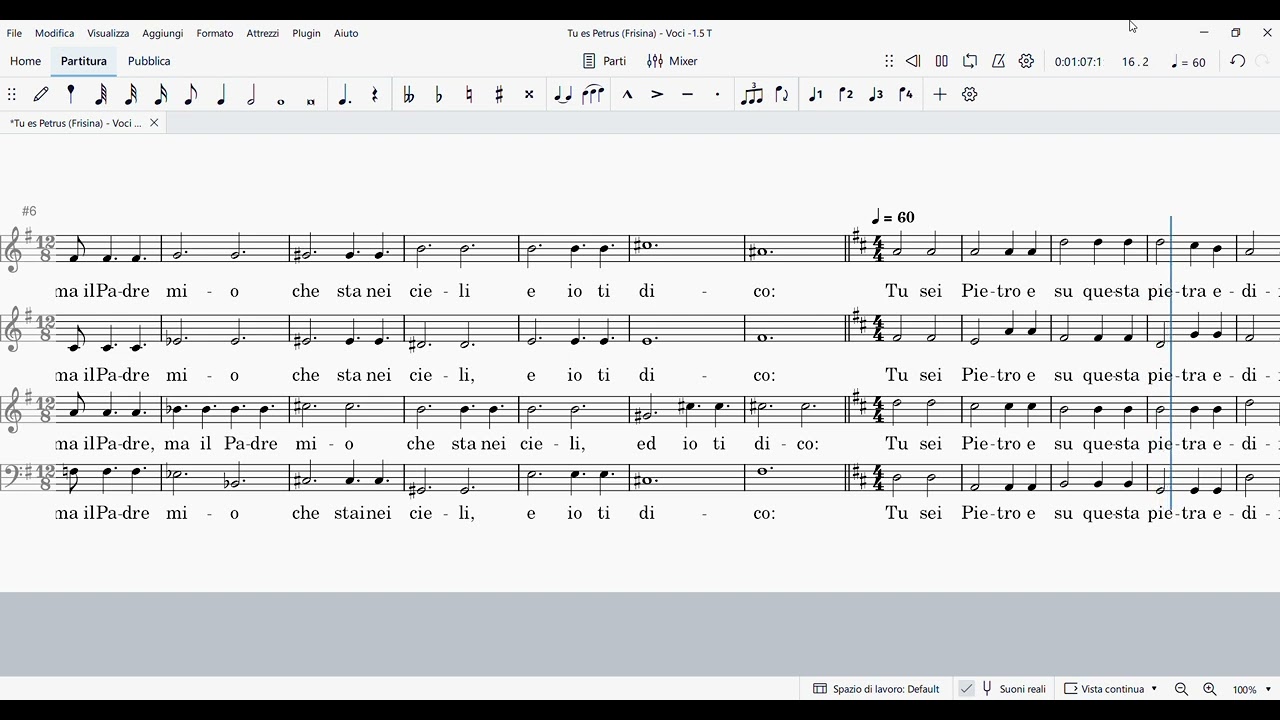Open Spazio di lavoro: Default selector
This screenshot has width=1280, height=720.
point(876,689)
